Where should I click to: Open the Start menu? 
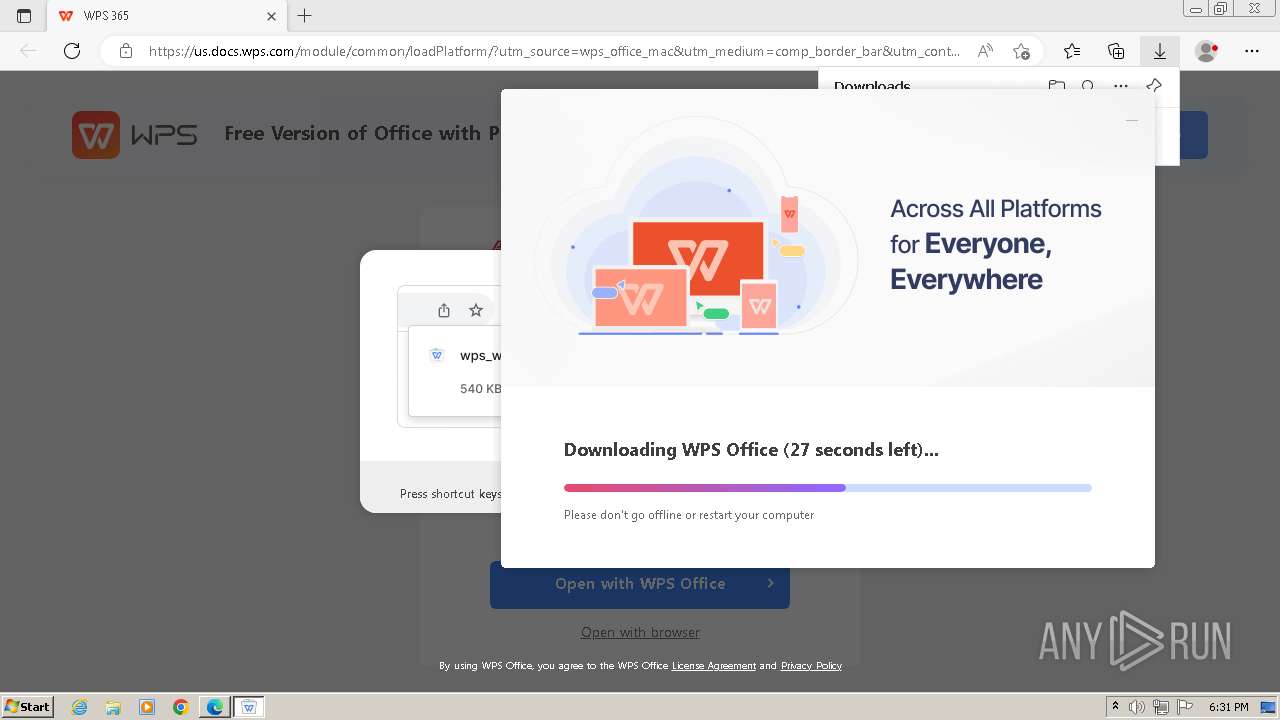pyautogui.click(x=28, y=707)
